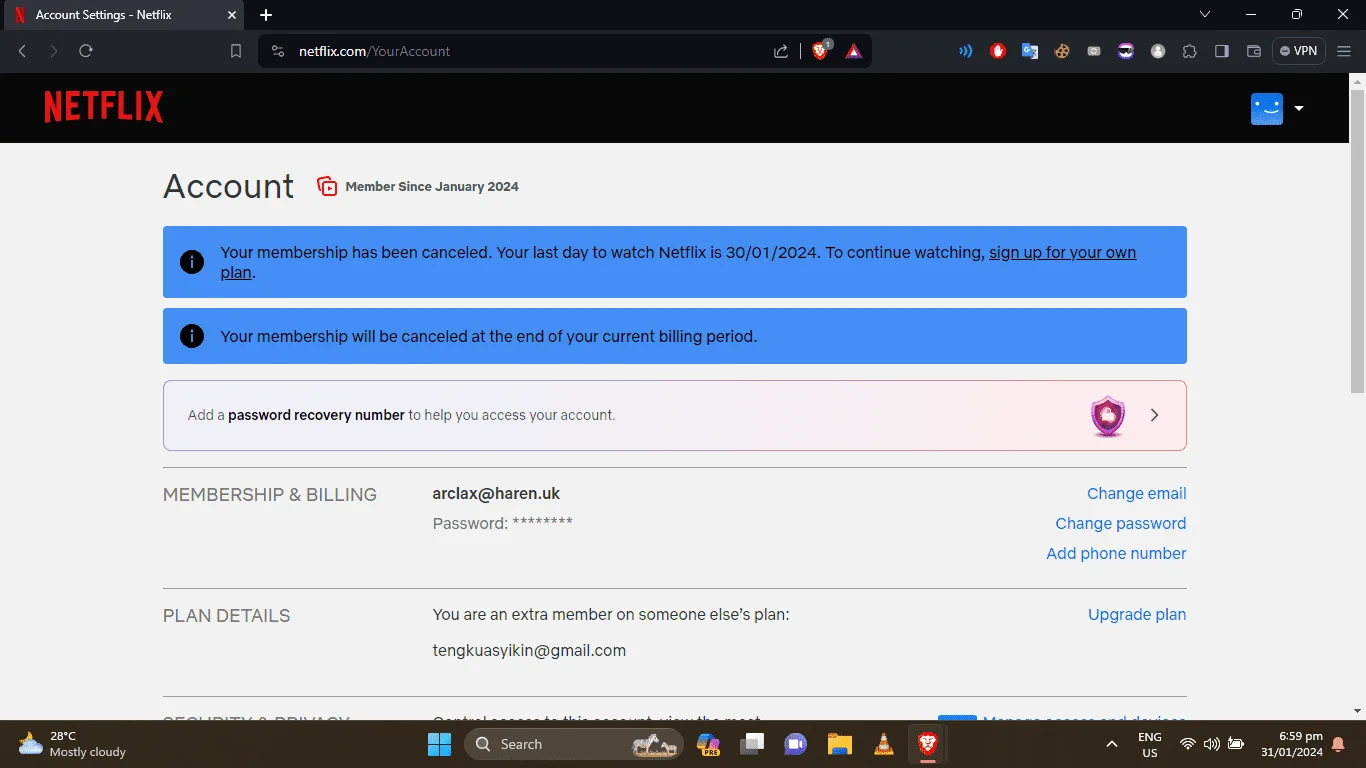The image size is (1366, 768).
Task: Click the red stop-hand extension icon
Action: (x=998, y=51)
